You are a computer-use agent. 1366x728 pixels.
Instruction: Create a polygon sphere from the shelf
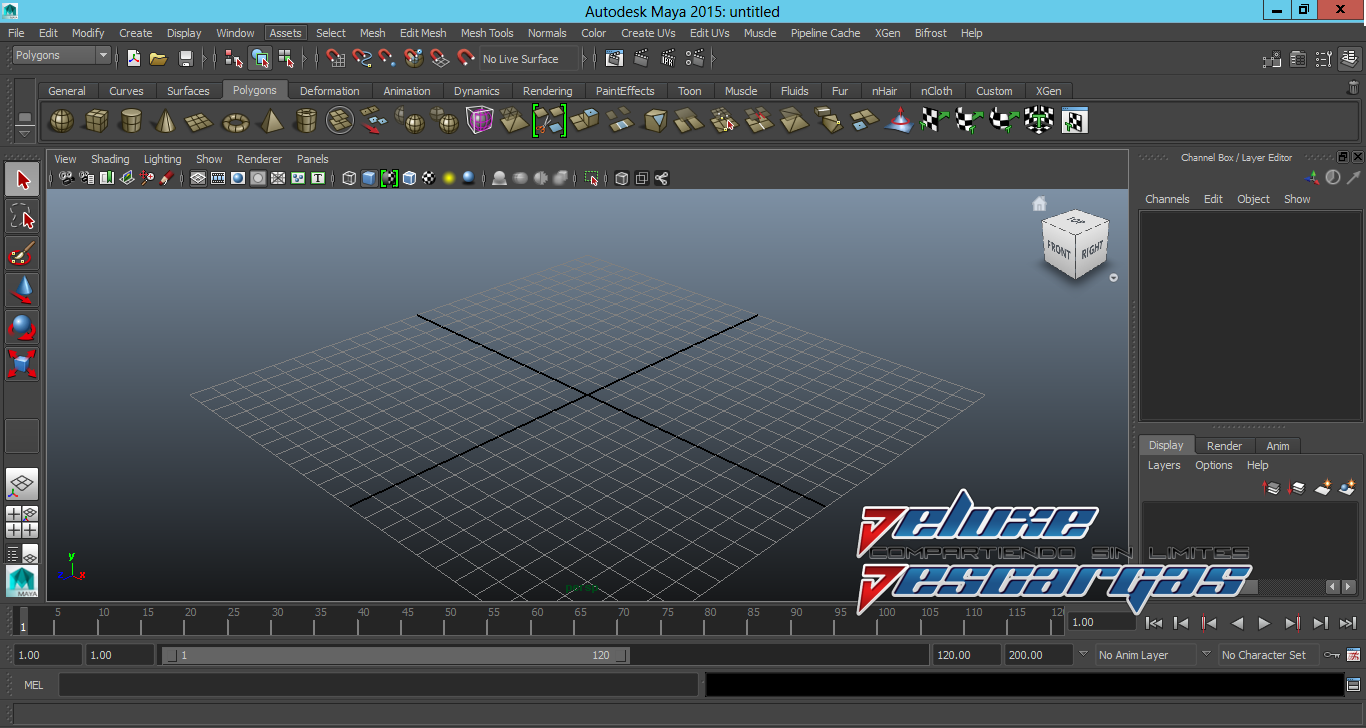[62, 121]
